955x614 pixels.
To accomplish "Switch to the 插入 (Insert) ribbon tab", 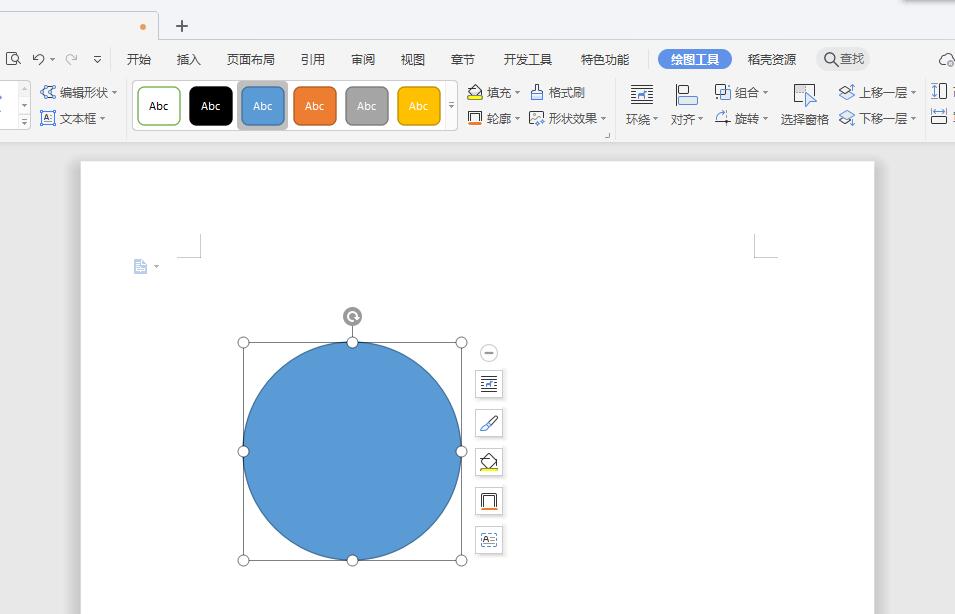I will pos(189,59).
